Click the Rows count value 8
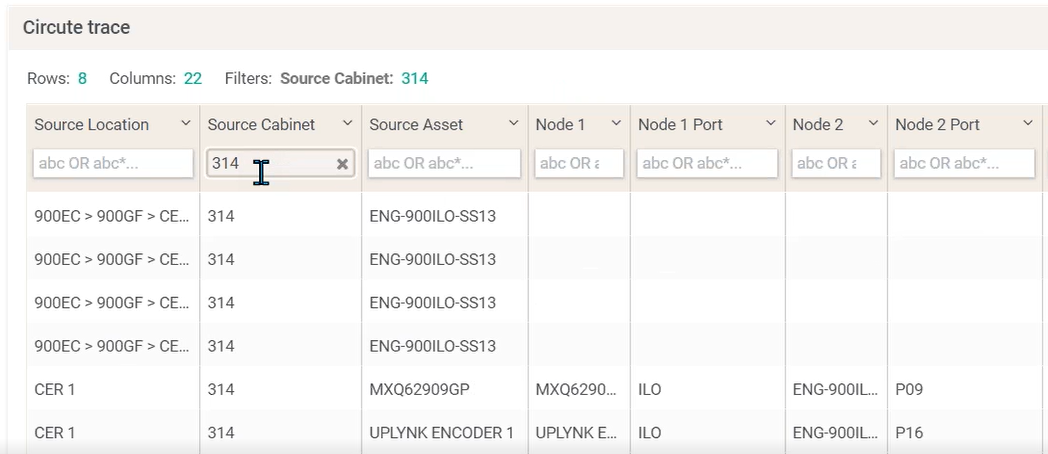Screen dimensions: 1048x454 point(82,78)
